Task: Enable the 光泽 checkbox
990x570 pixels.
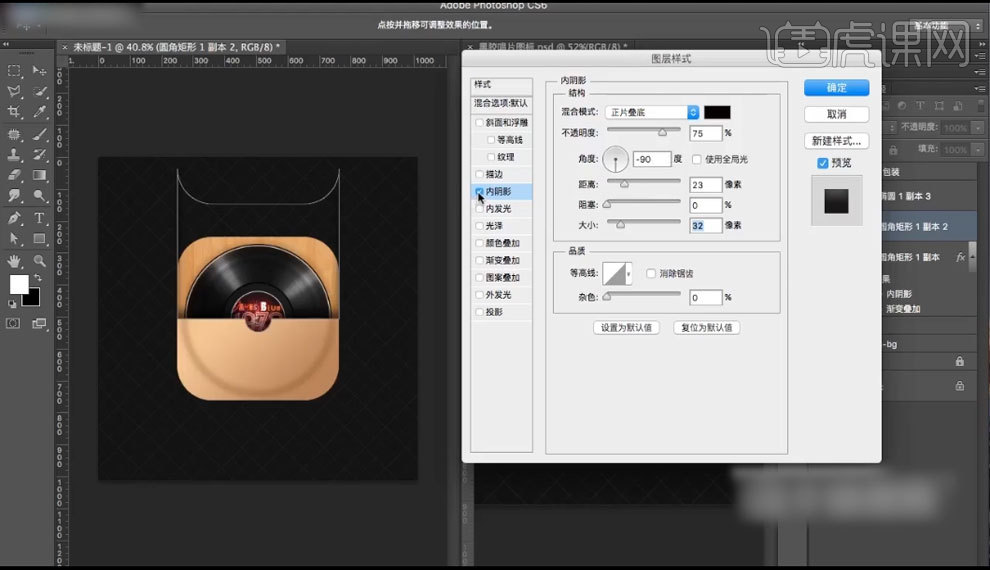Action: point(479,225)
